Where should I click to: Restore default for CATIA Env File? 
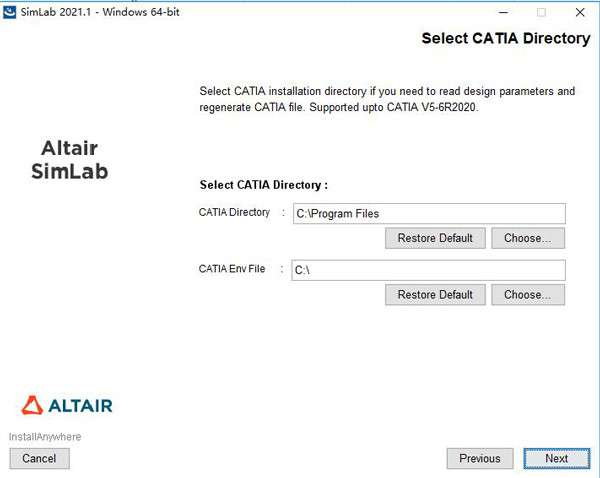435,295
